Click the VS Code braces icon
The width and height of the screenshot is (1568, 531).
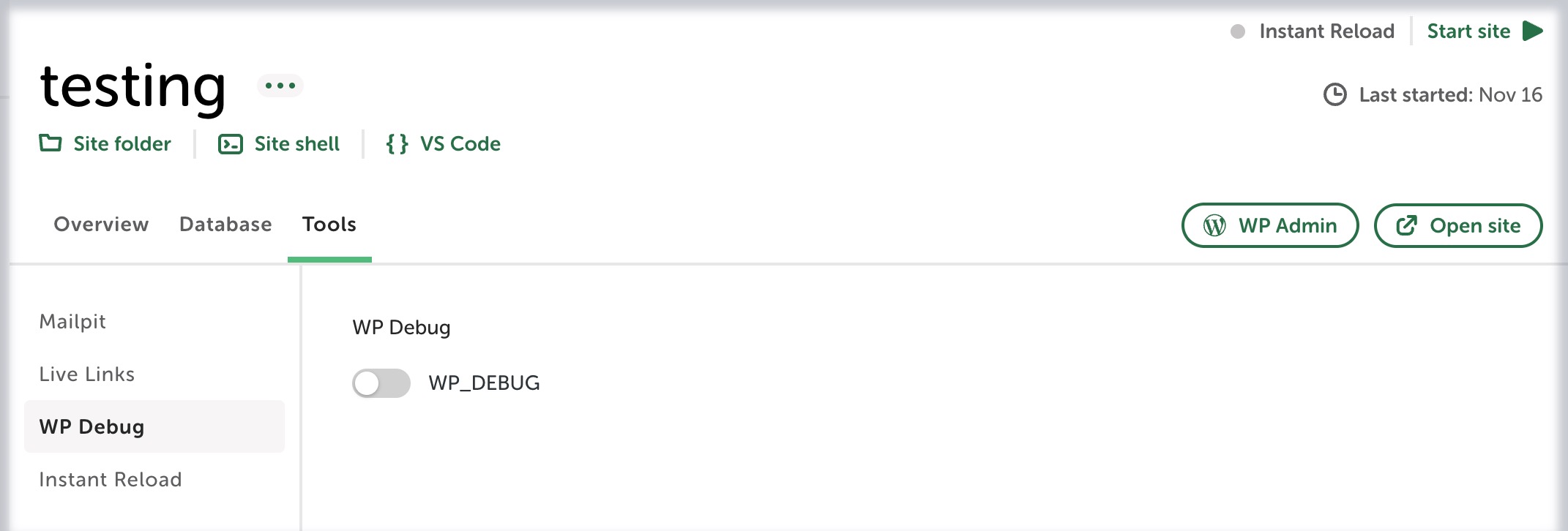(x=397, y=144)
